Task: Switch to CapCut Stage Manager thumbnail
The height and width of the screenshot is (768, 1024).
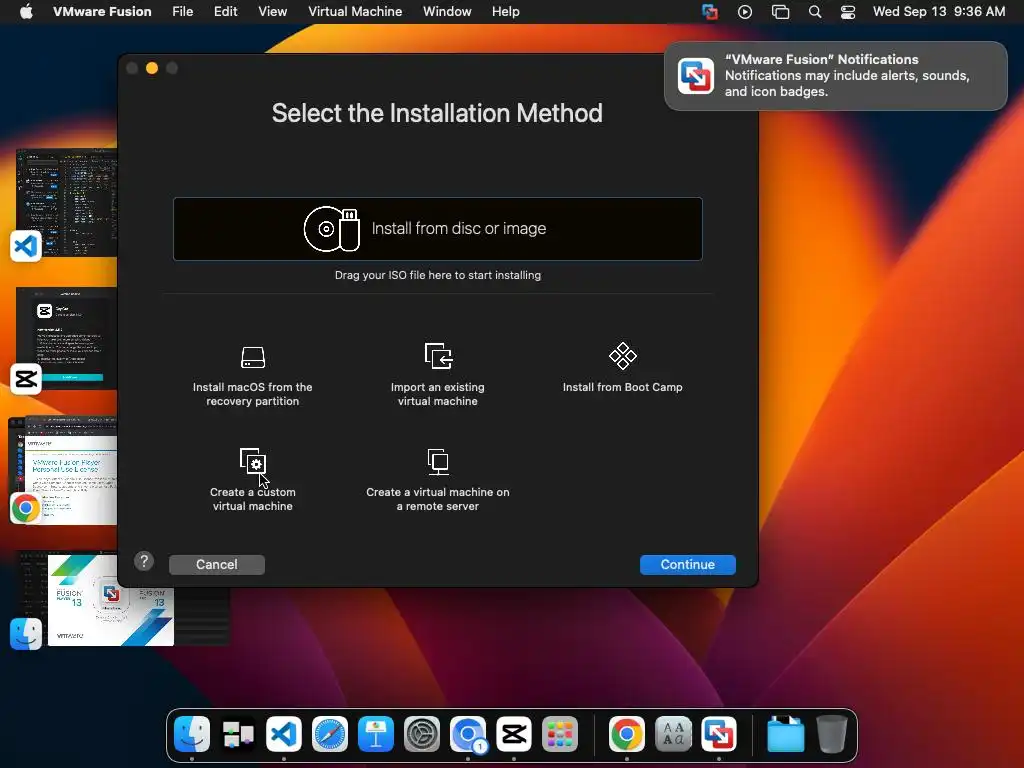Action: 67,338
